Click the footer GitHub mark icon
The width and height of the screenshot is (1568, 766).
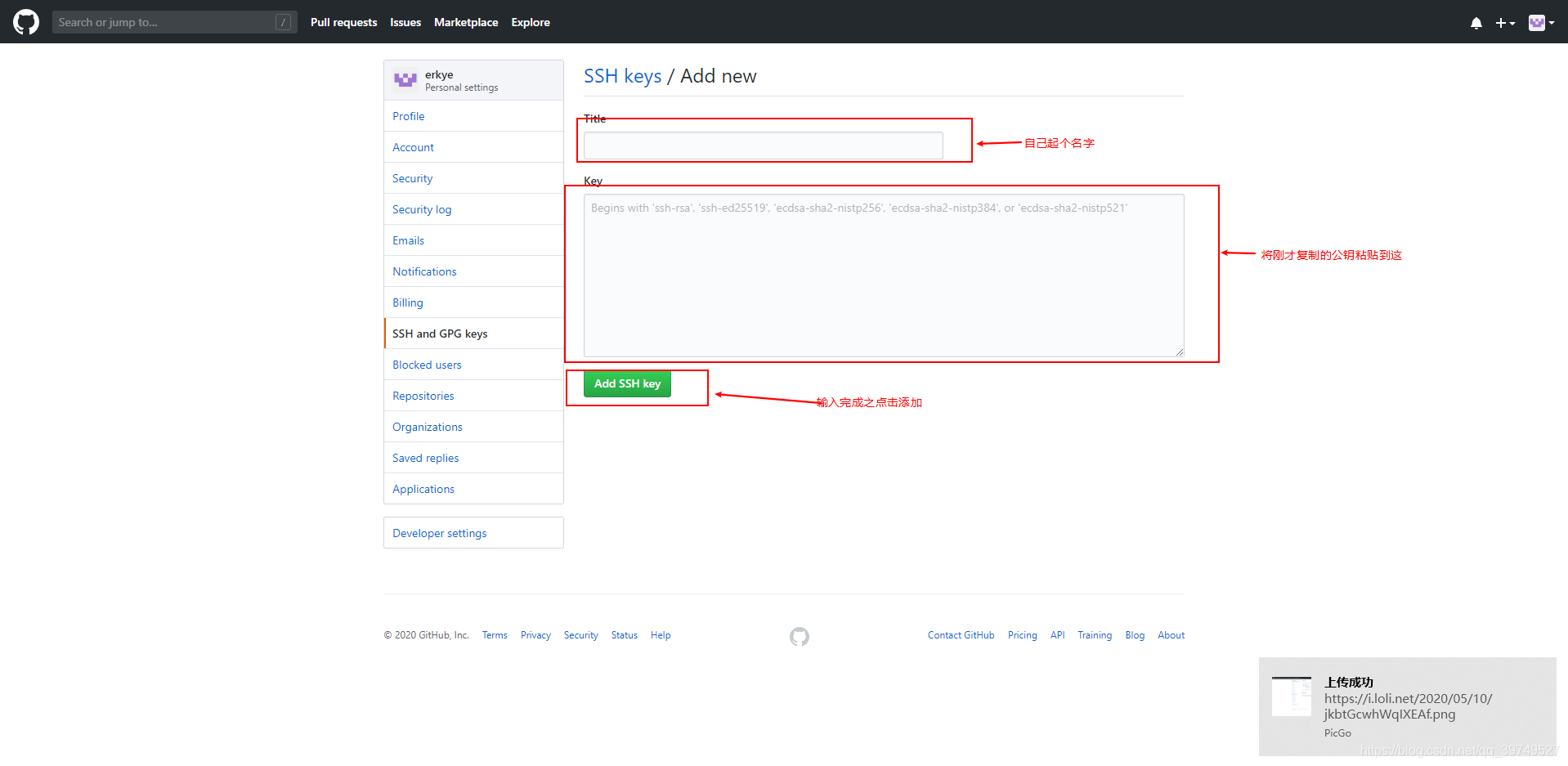tap(800, 636)
